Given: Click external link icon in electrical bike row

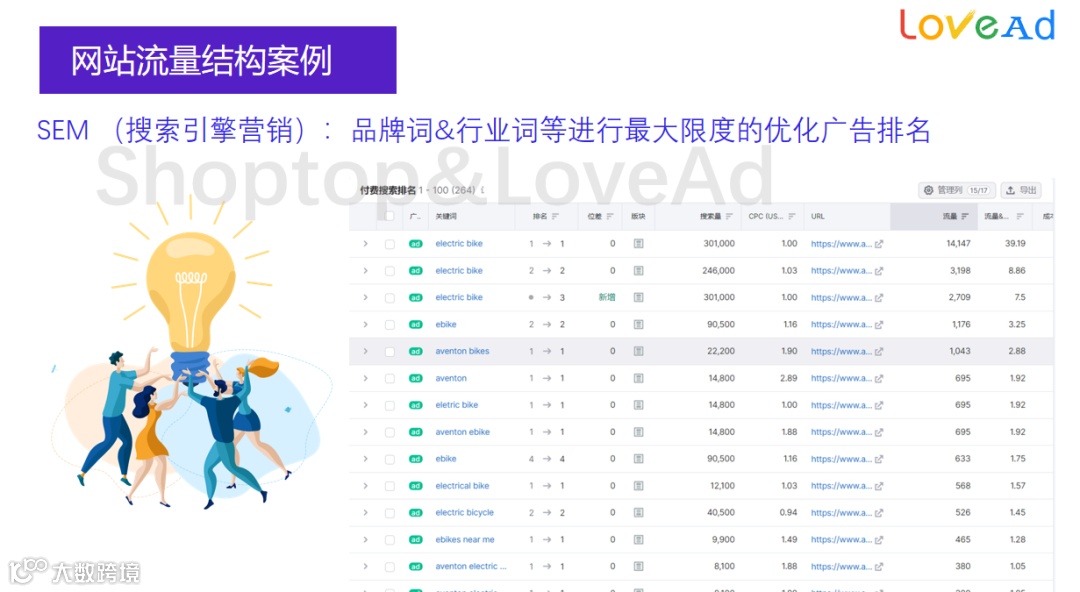Looking at the screenshot, I should 879,486.
